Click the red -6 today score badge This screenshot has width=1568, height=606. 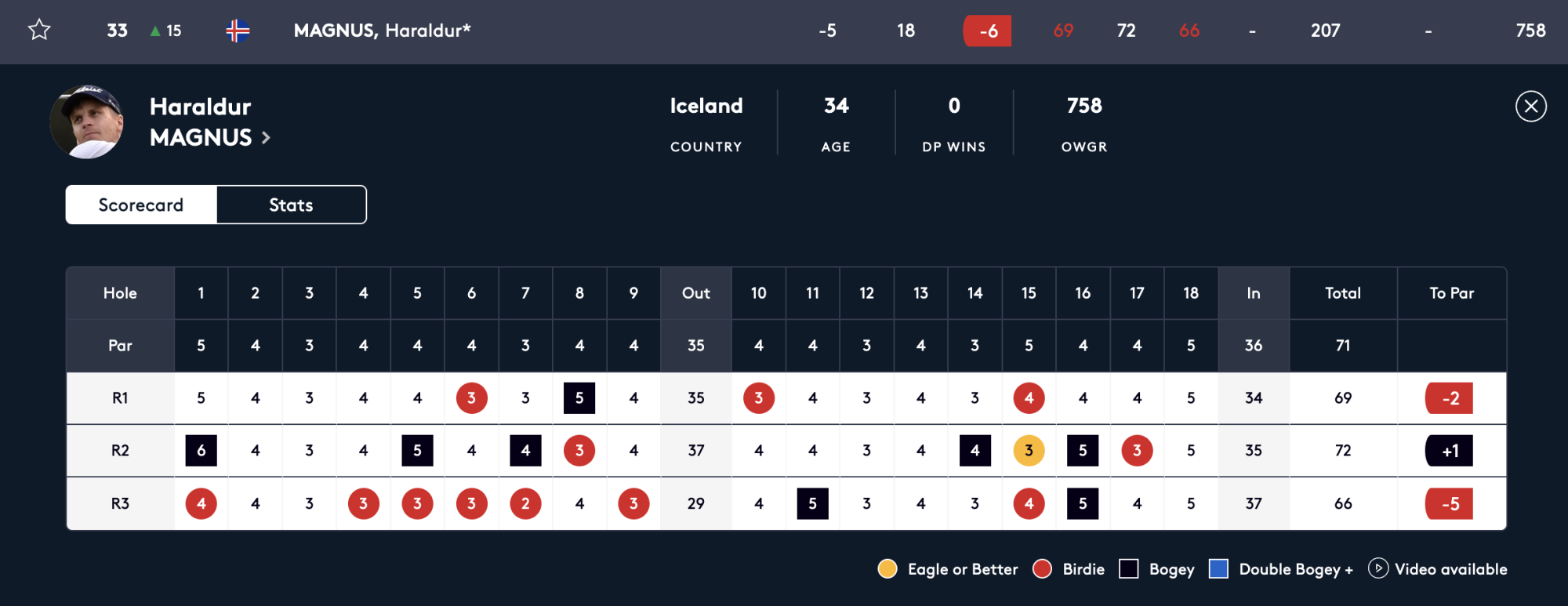point(987,31)
